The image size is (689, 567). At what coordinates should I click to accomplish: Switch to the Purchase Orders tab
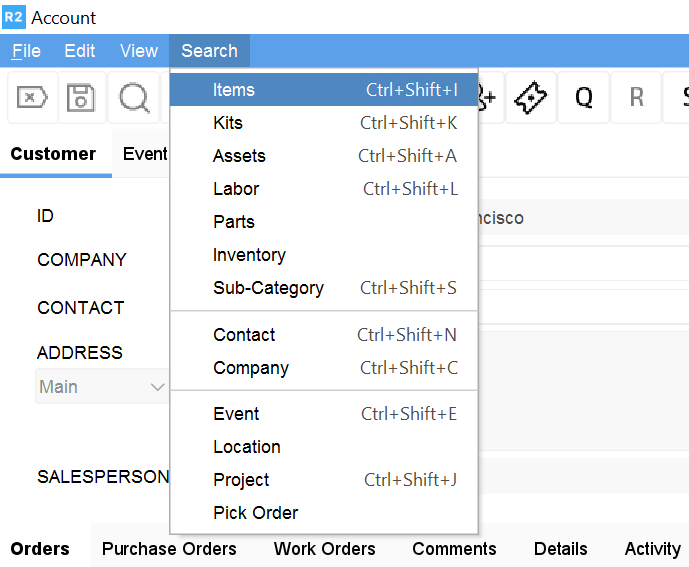(x=169, y=548)
